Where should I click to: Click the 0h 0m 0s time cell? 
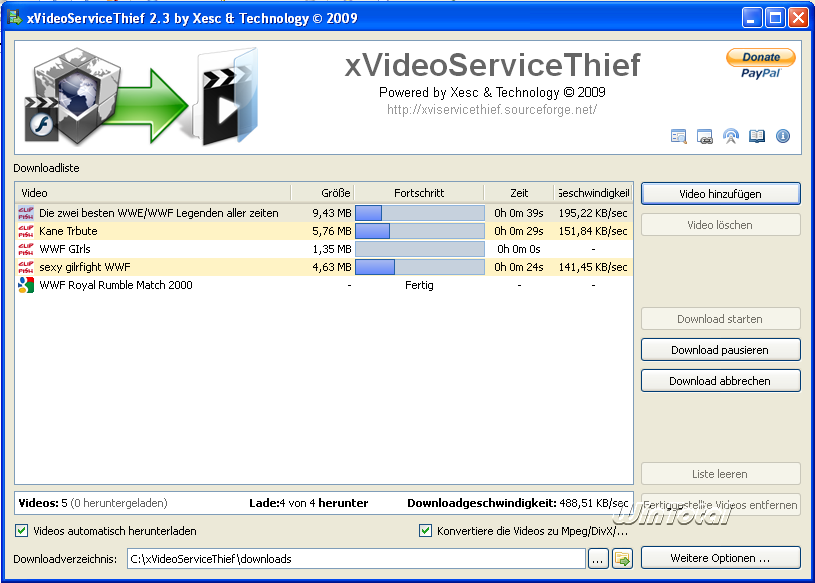coord(519,249)
